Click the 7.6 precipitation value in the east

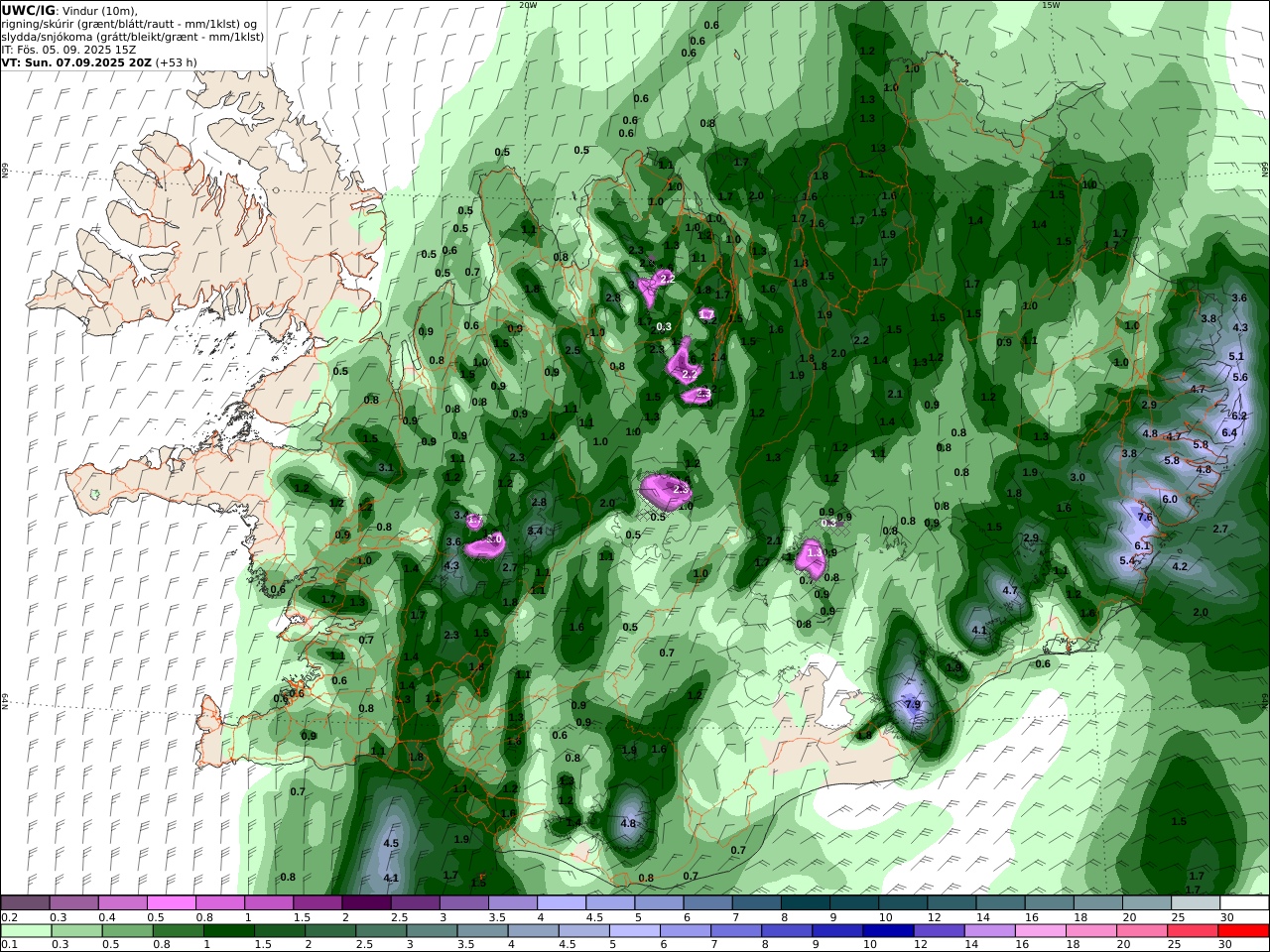pyautogui.click(x=1144, y=518)
